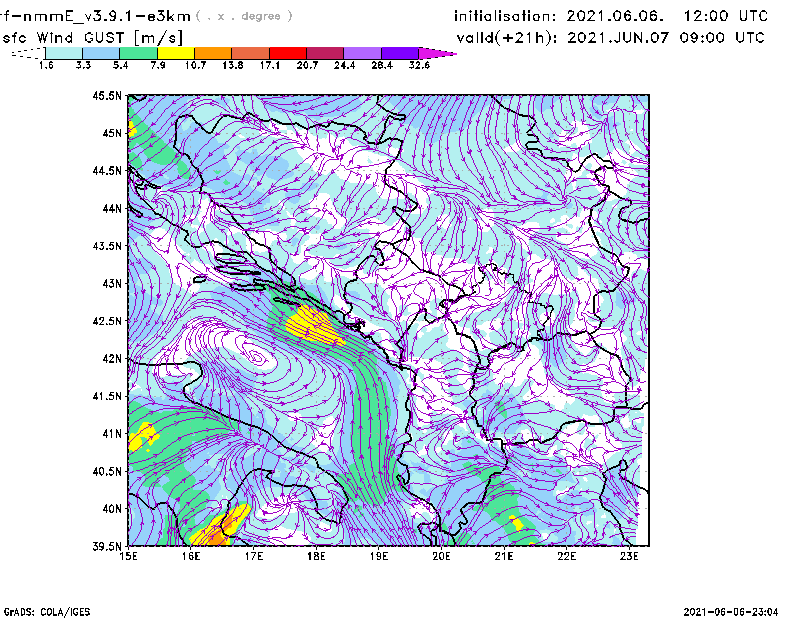Image resolution: width=800 pixels, height=618 pixels.
Task: Click the 43N latitude axis label
Action: pos(112,283)
